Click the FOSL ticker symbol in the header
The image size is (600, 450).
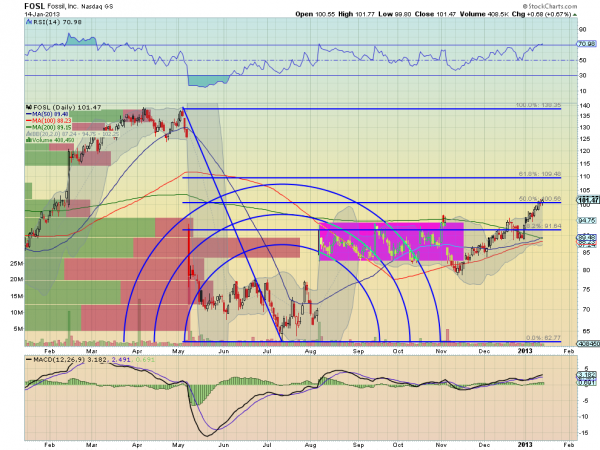(34, 6)
